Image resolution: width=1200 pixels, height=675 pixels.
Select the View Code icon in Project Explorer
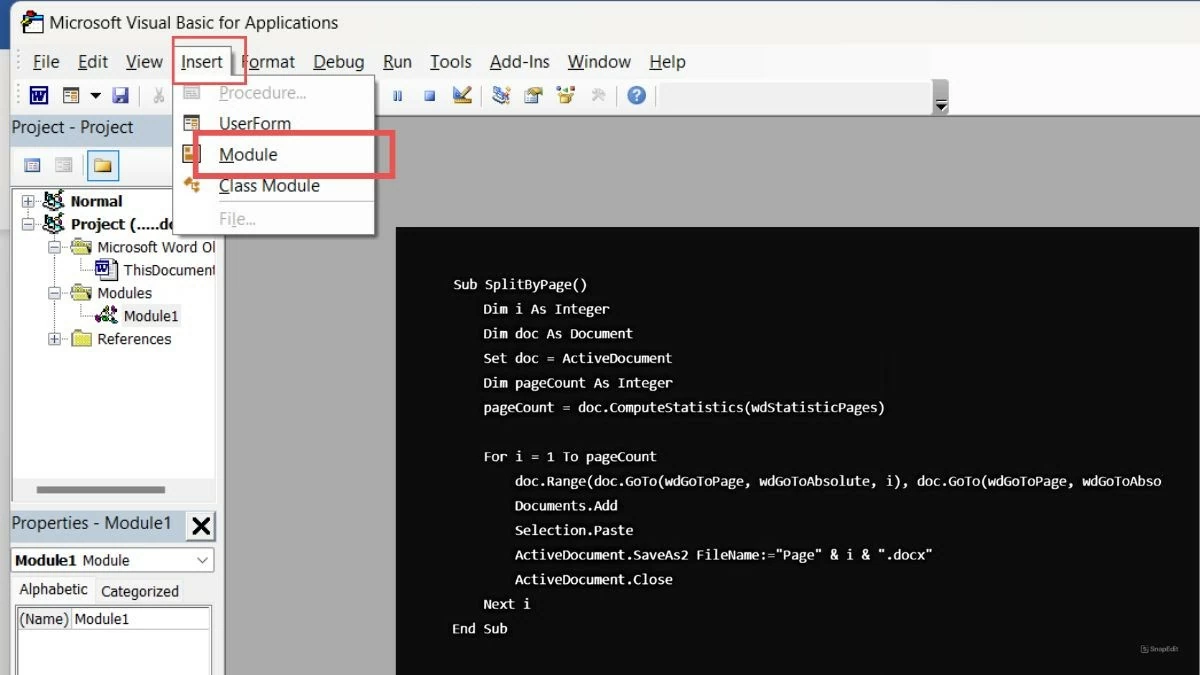tap(31, 164)
